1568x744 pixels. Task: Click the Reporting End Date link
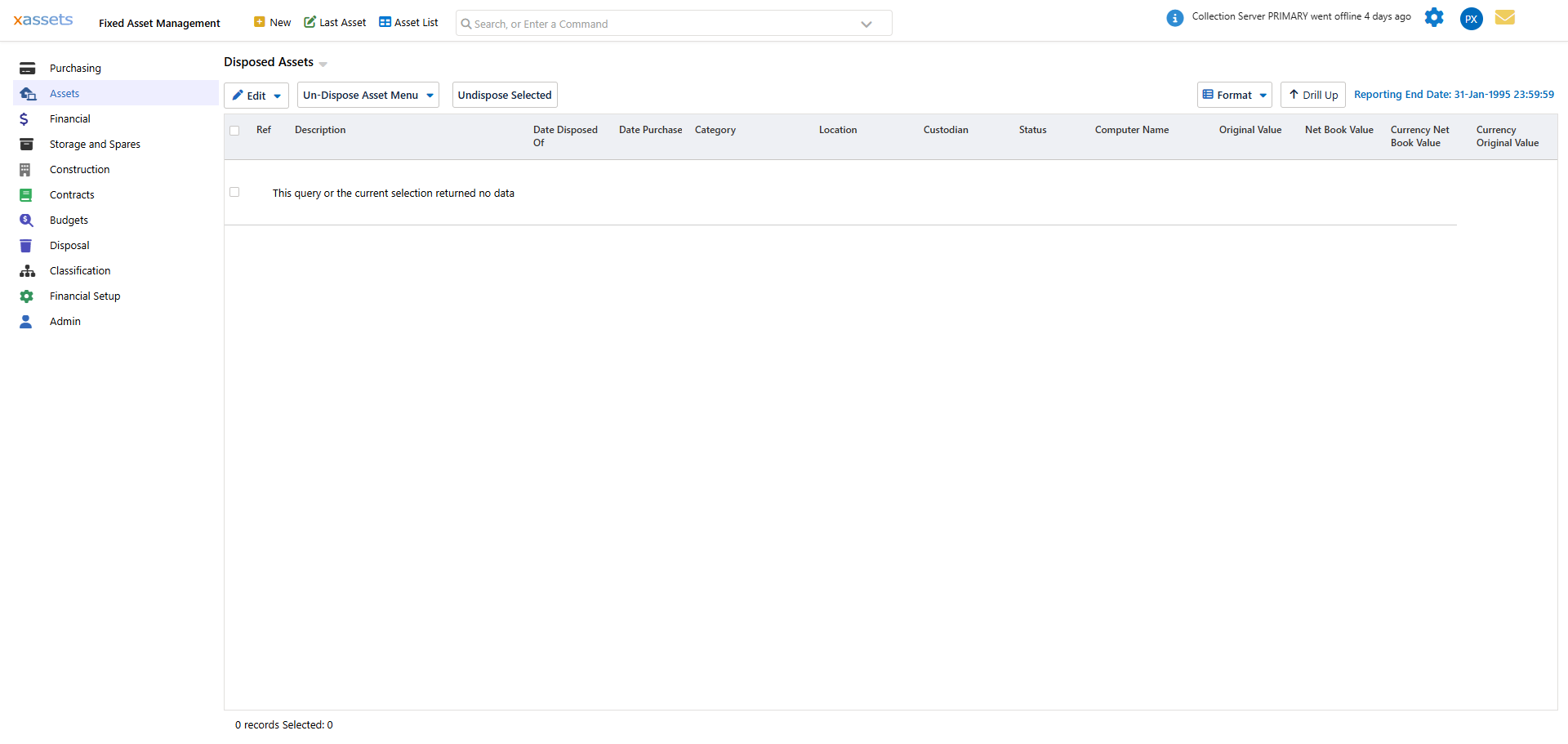pyautogui.click(x=1454, y=94)
